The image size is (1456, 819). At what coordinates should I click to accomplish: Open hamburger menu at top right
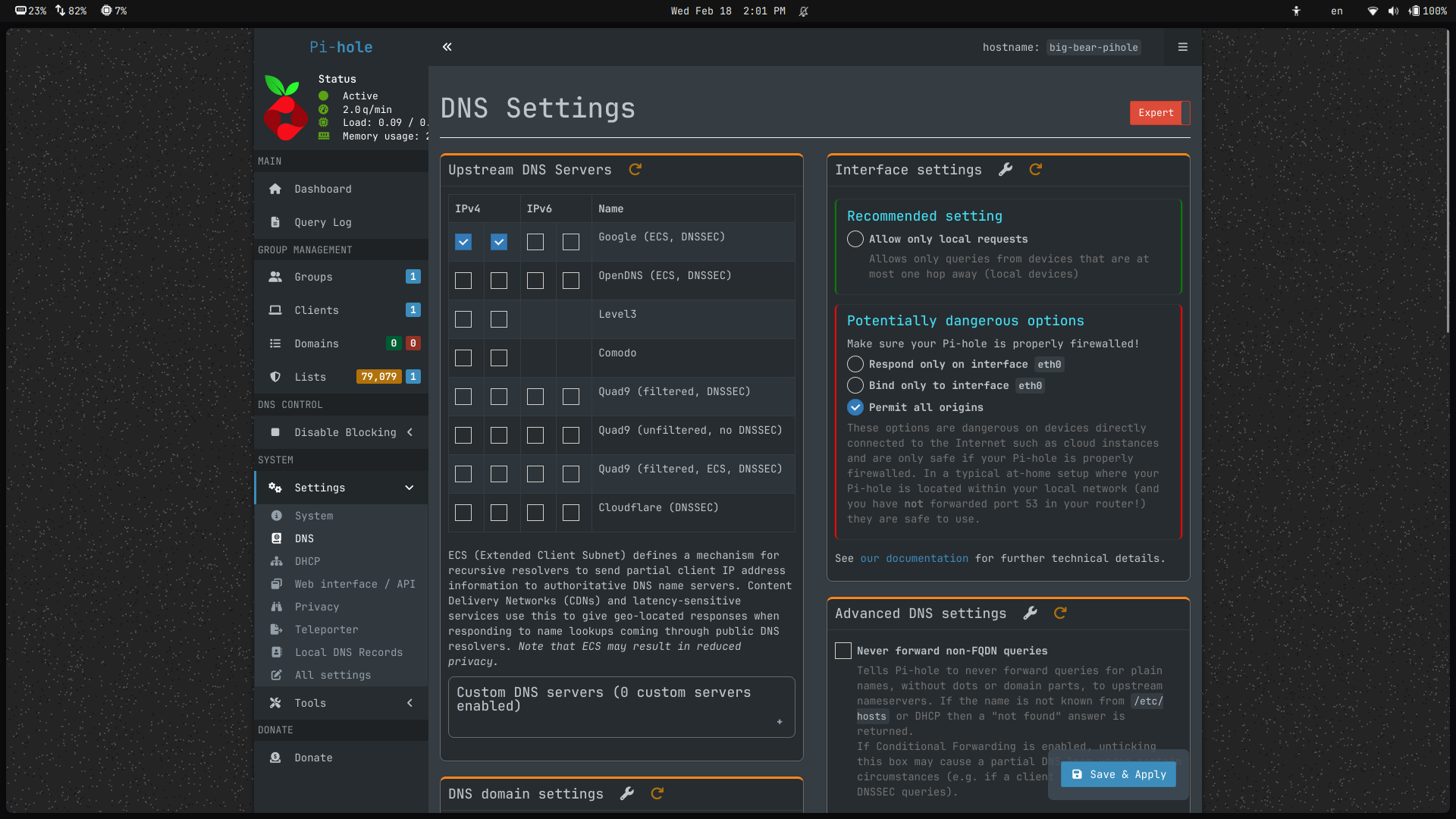[x=1182, y=47]
